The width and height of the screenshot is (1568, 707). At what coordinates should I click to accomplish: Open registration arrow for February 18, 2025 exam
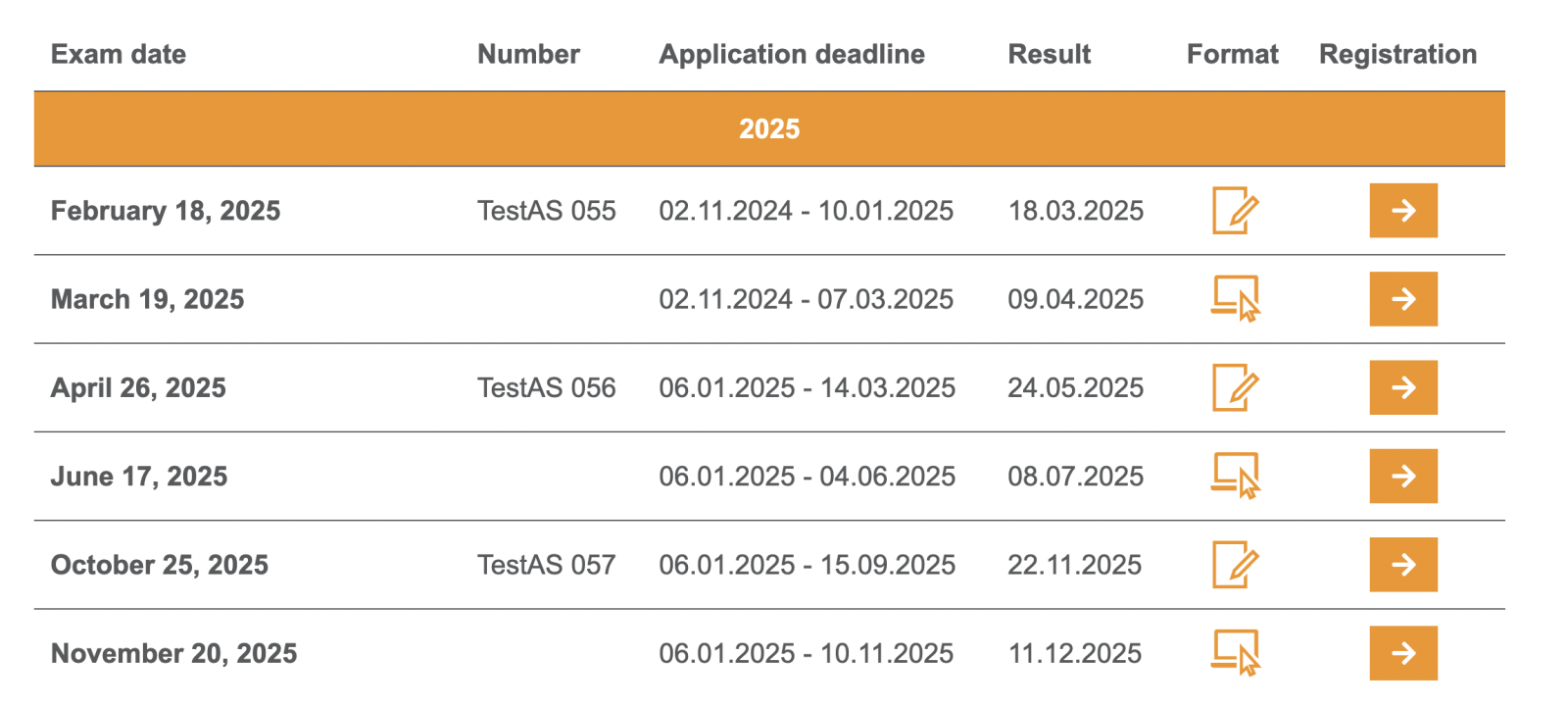pos(1403,211)
